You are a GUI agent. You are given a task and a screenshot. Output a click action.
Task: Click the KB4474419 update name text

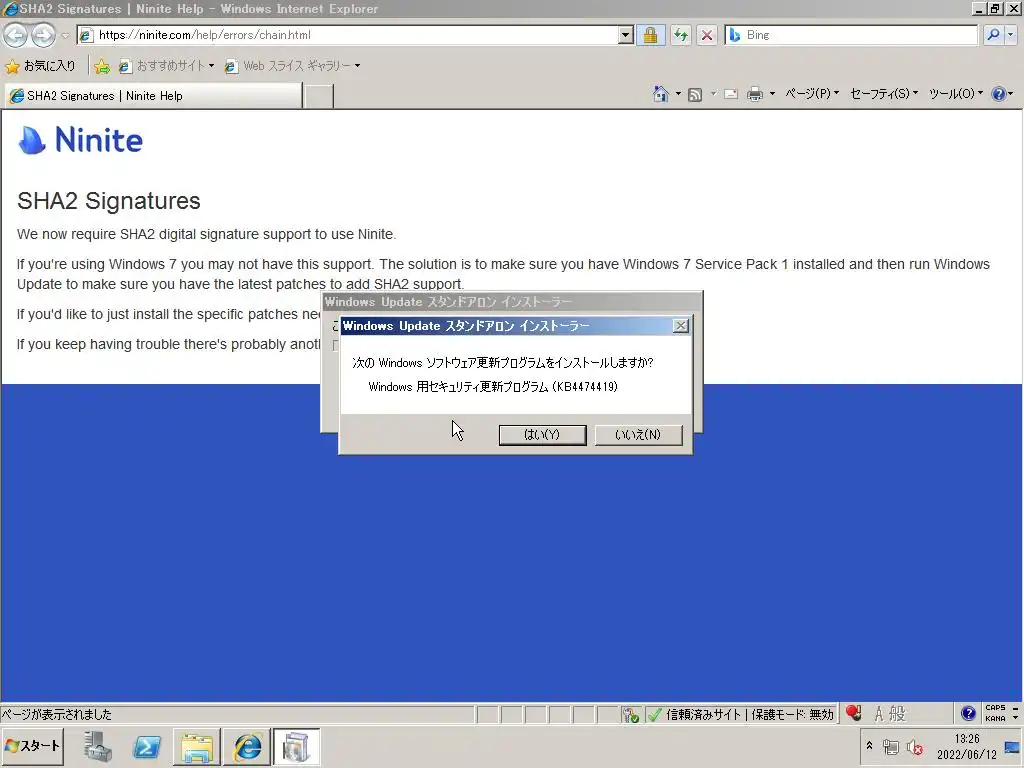[x=493, y=387]
